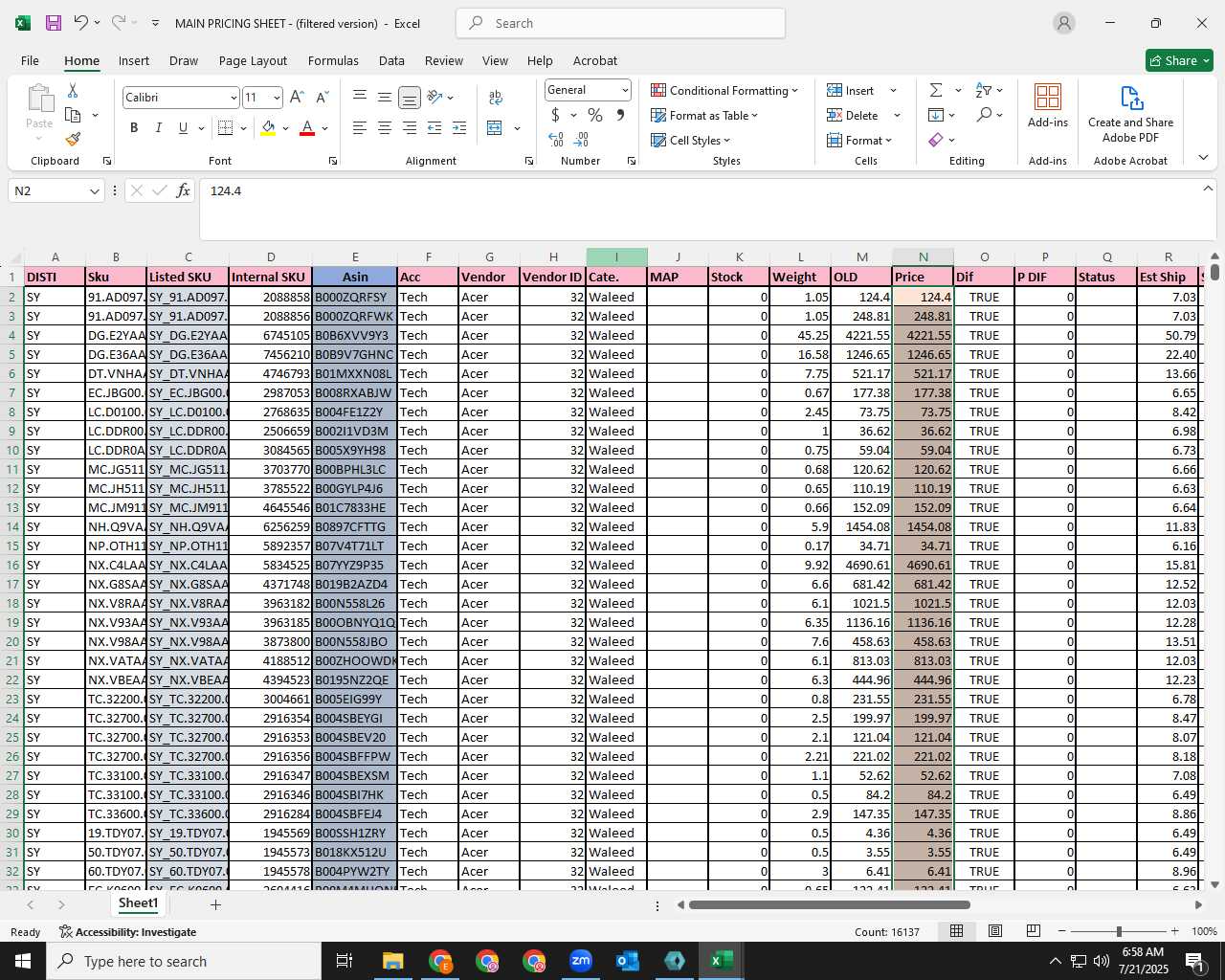Viewport: 1225px width, 980px height.
Task: Toggle Align Left alignment
Action: tap(360, 127)
